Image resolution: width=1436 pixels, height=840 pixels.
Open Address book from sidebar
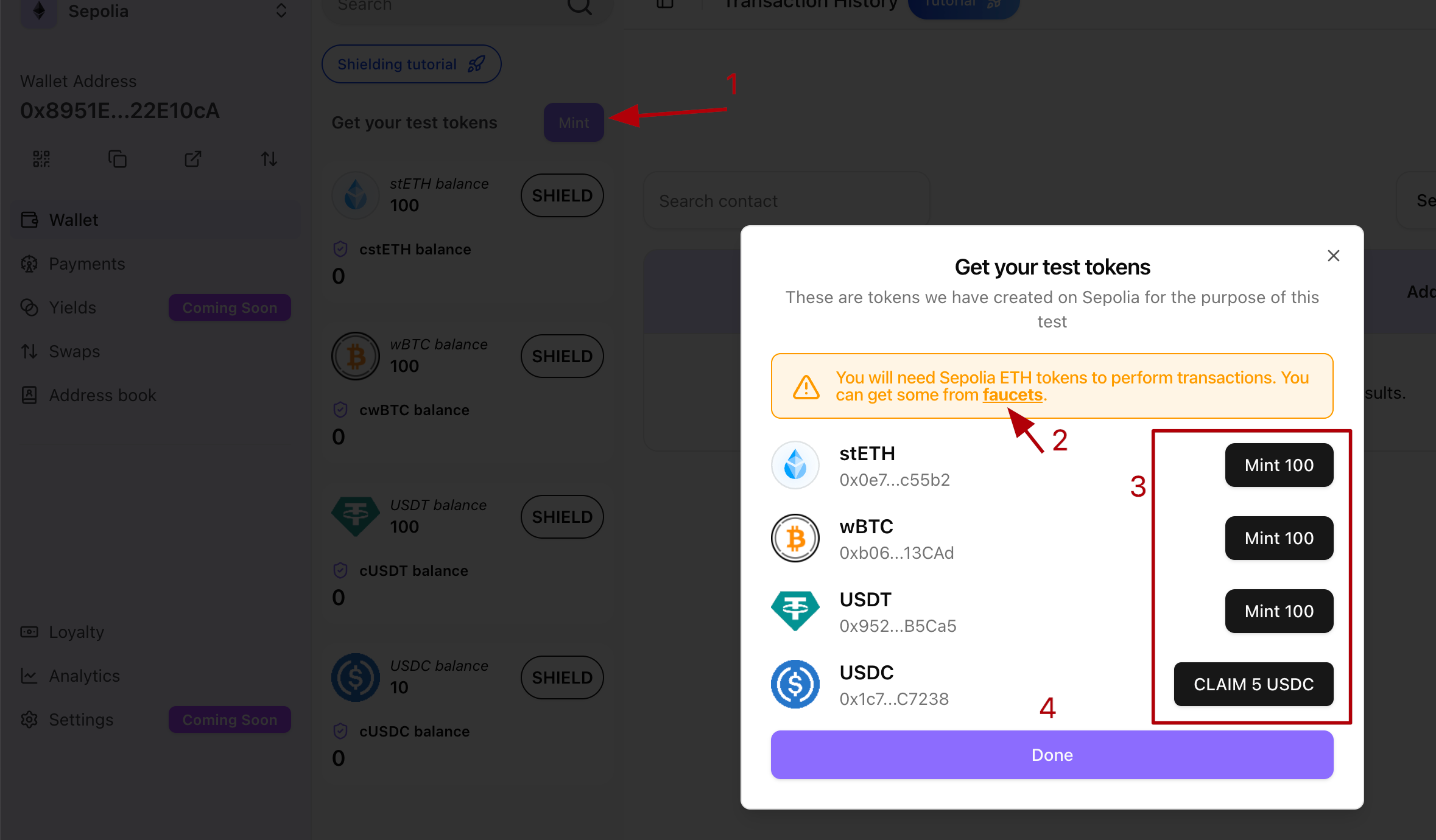102,395
